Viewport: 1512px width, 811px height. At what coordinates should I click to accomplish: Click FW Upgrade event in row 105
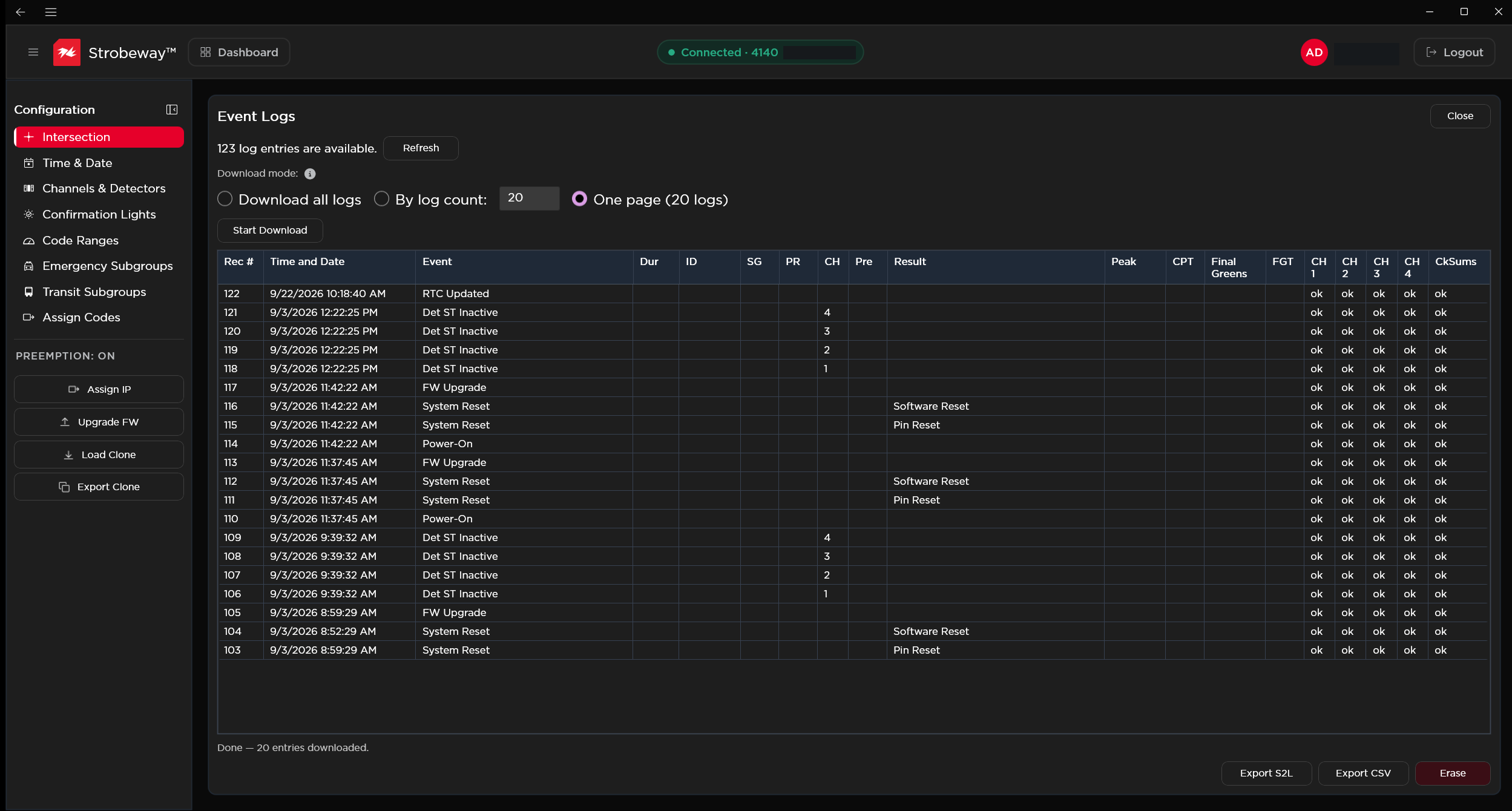[454, 612]
